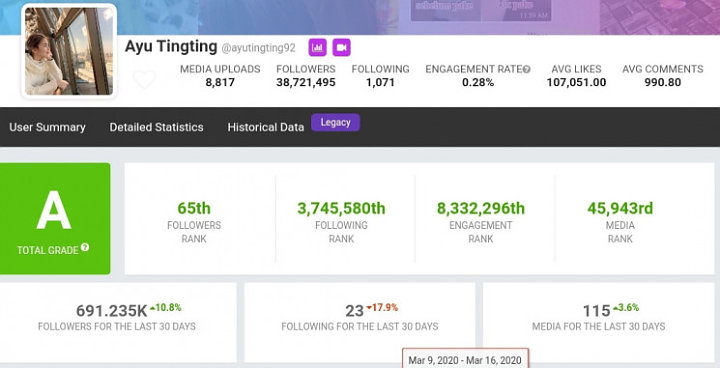Click the 45,943rd media rank value
Screen dimensions: 720x368
click(620, 208)
